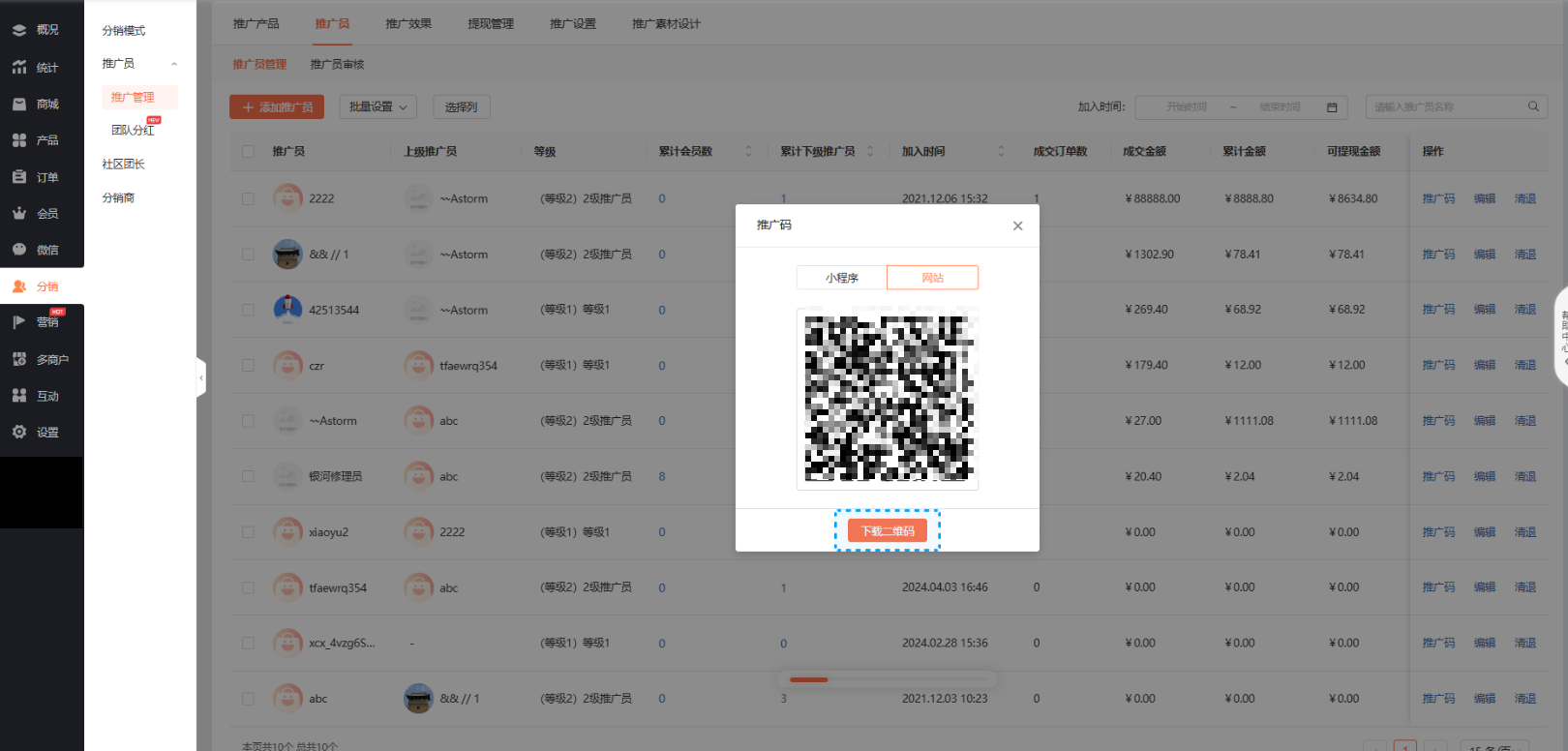Image resolution: width=1568 pixels, height=751 pixels.
Task: Click the avatar of user &&// 1
Action: 287,255
